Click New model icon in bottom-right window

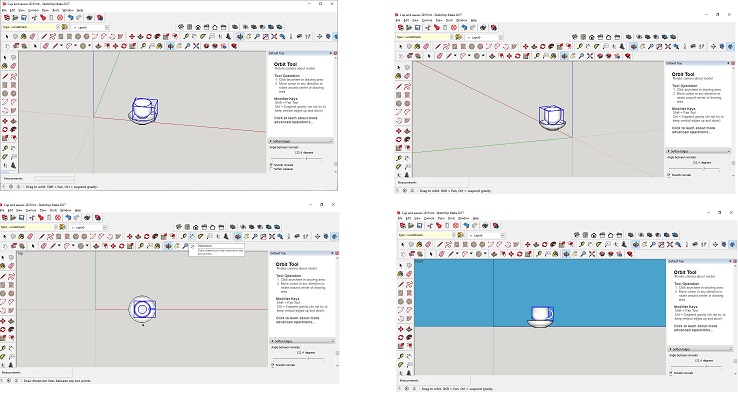point(402,226)
